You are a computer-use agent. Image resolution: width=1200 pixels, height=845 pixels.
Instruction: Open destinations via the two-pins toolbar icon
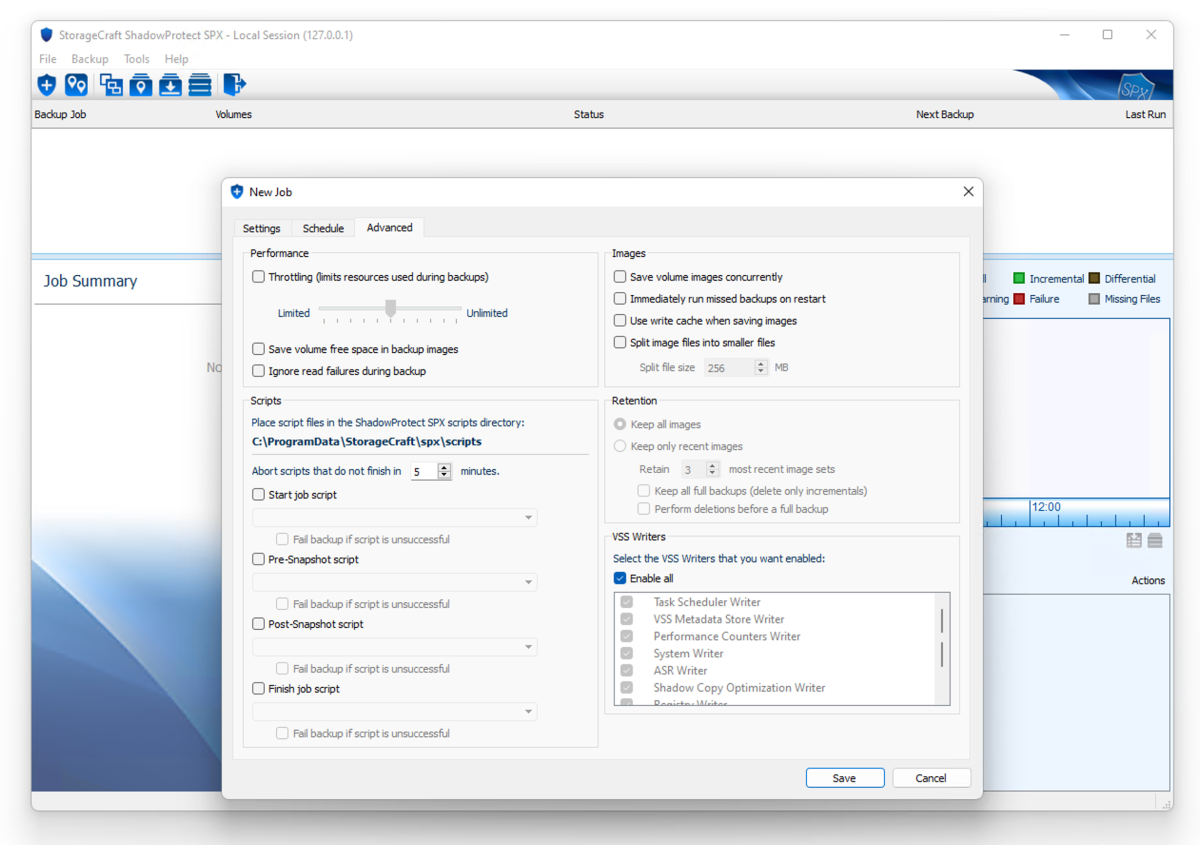[x=76, y=85]
